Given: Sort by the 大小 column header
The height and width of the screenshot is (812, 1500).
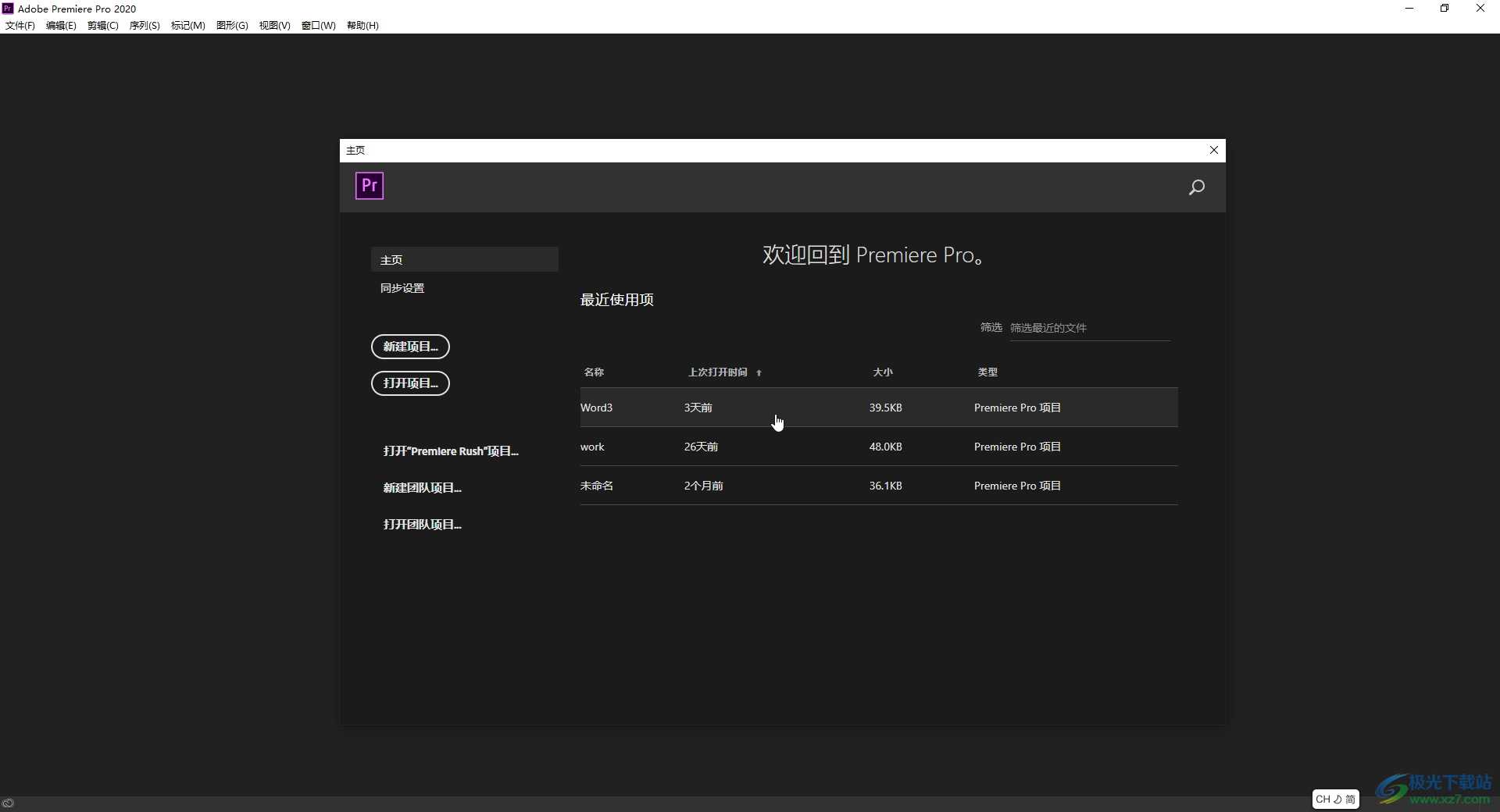Looking at the screenshot, I should point(883,372).
